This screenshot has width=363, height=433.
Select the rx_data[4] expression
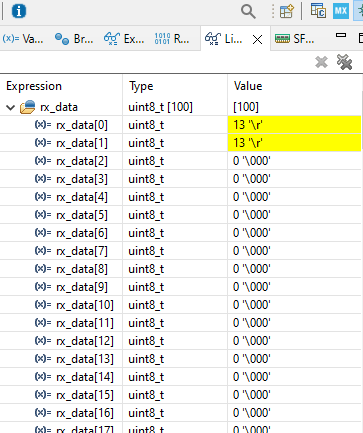[x=82, y=197]
